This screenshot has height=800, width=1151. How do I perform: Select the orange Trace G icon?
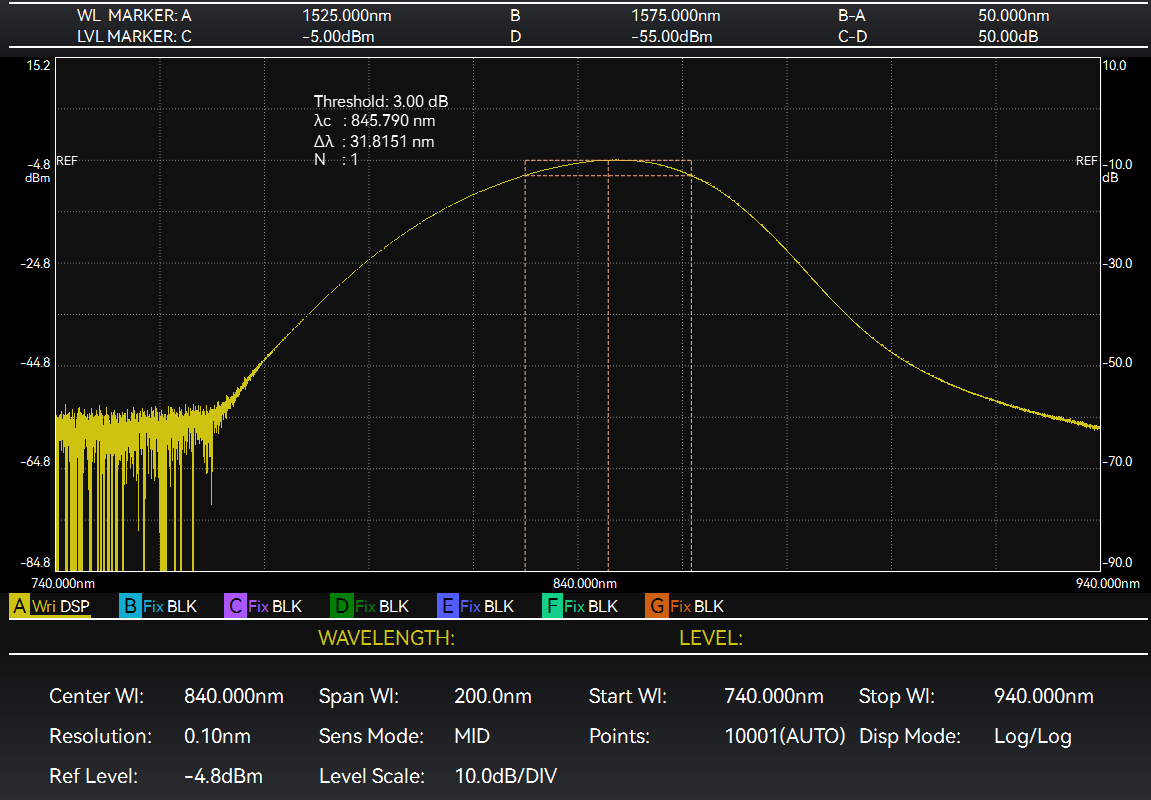657,606
